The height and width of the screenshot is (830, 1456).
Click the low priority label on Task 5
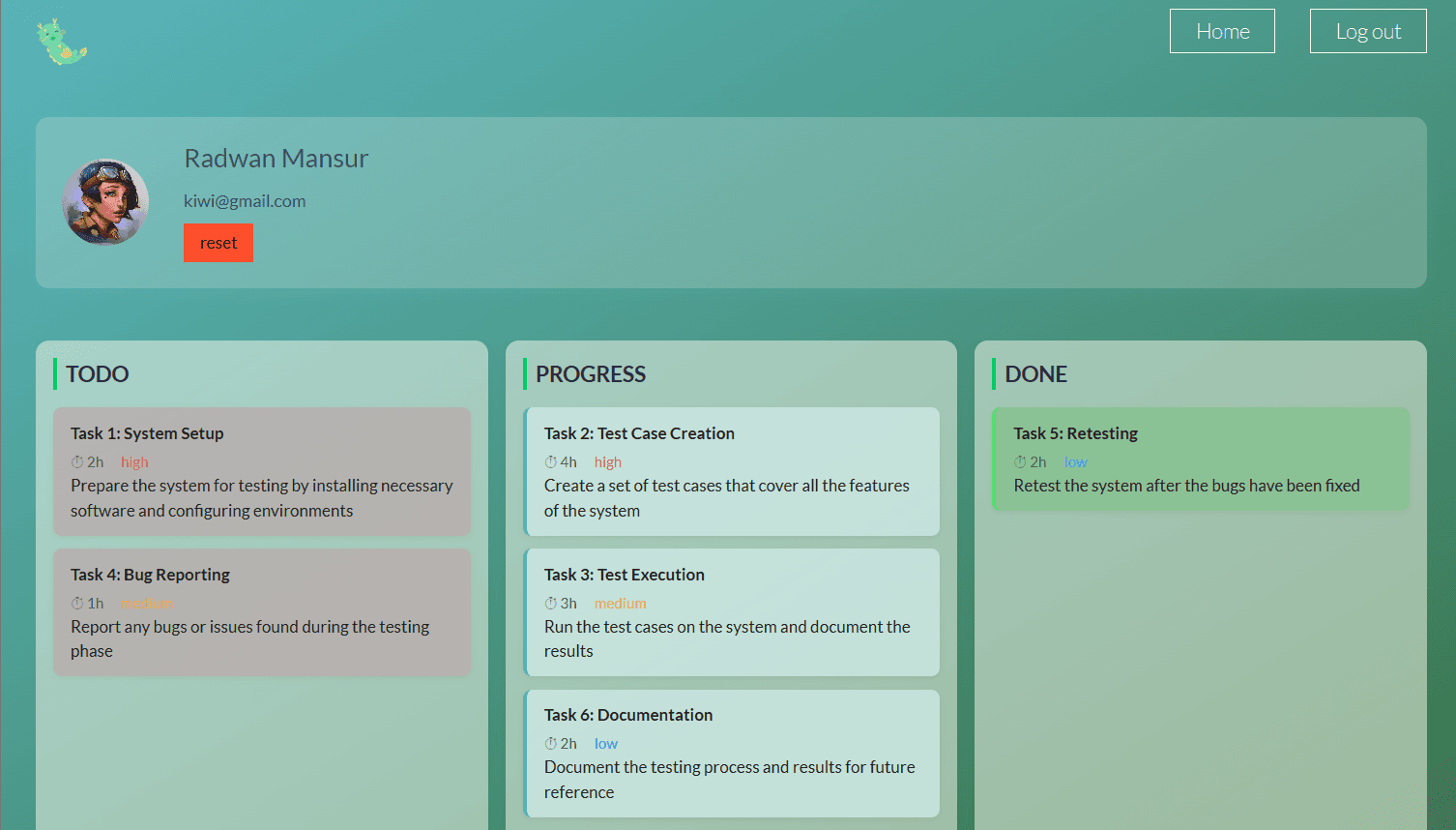[x=1075, y=461]
